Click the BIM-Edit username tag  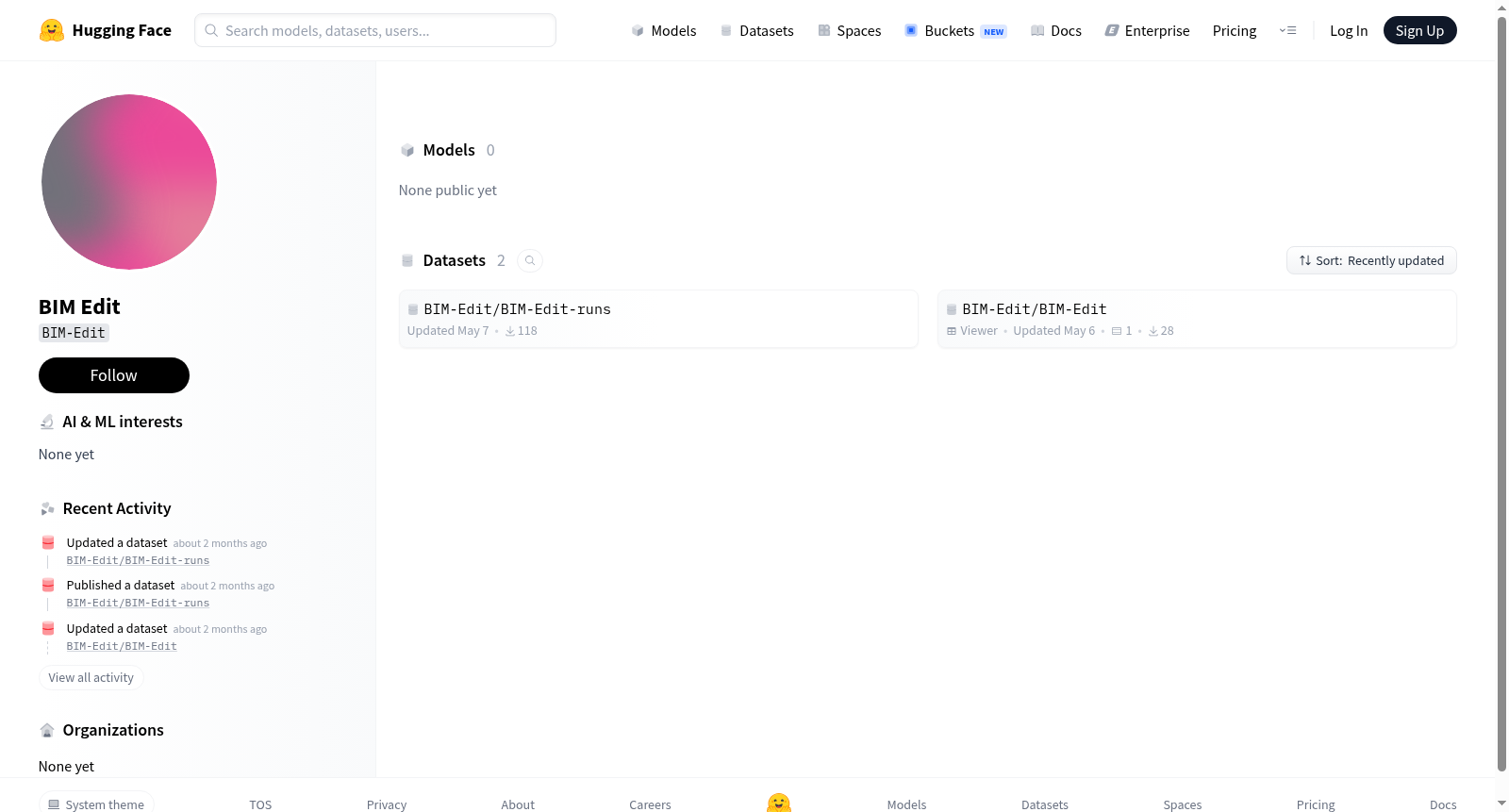point(74,333)
